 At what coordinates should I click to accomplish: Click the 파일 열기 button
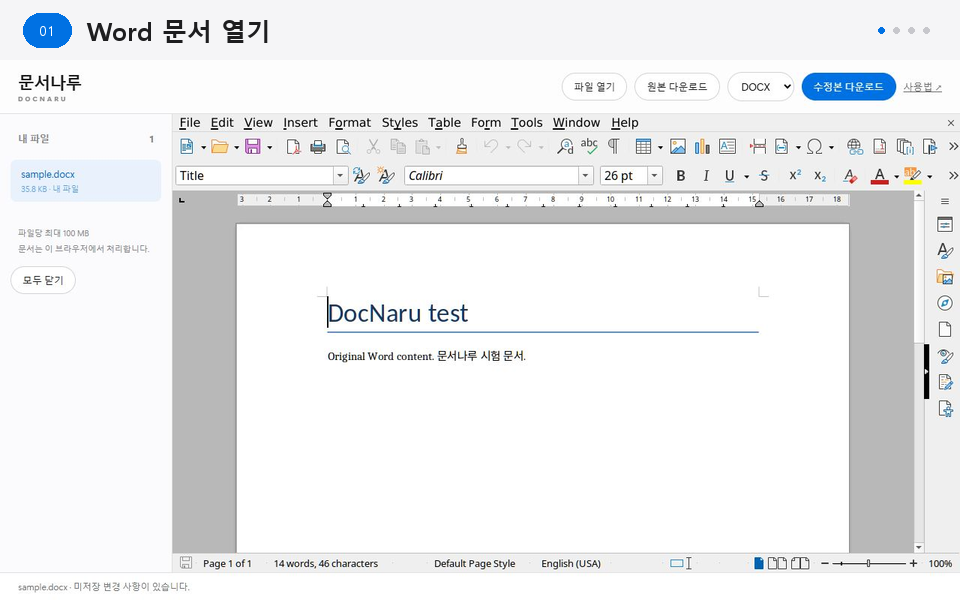point(594,87)
